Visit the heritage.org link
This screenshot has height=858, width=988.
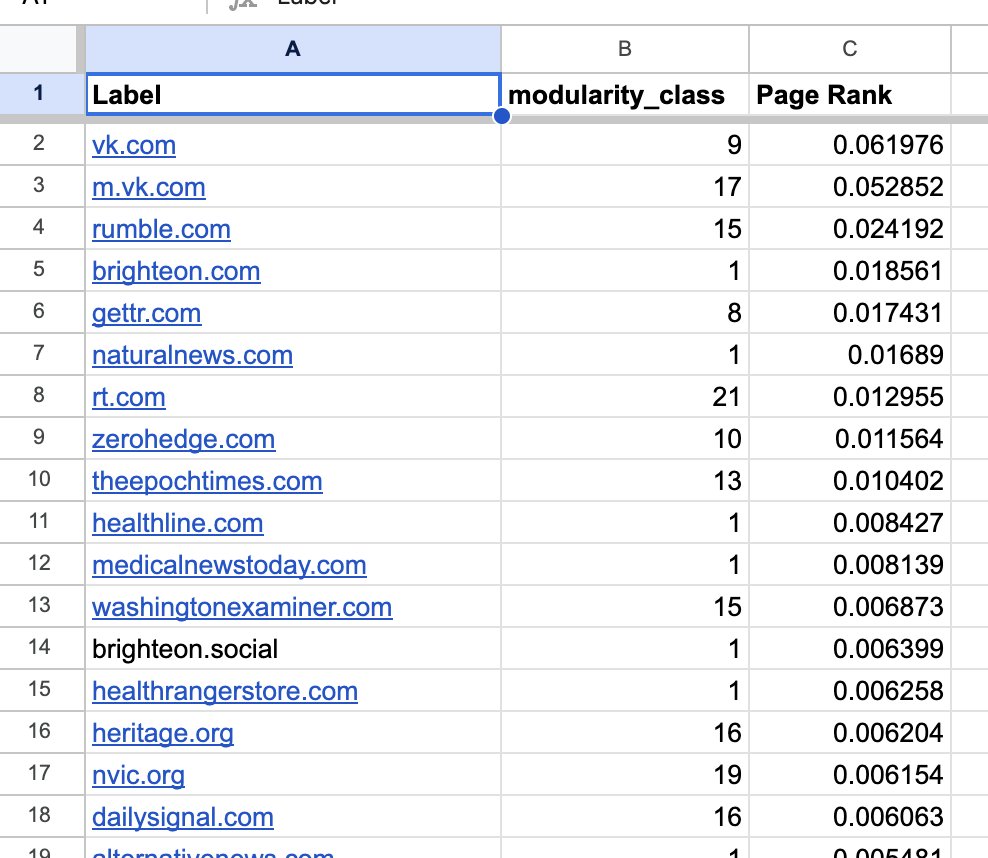coord(163,733)
